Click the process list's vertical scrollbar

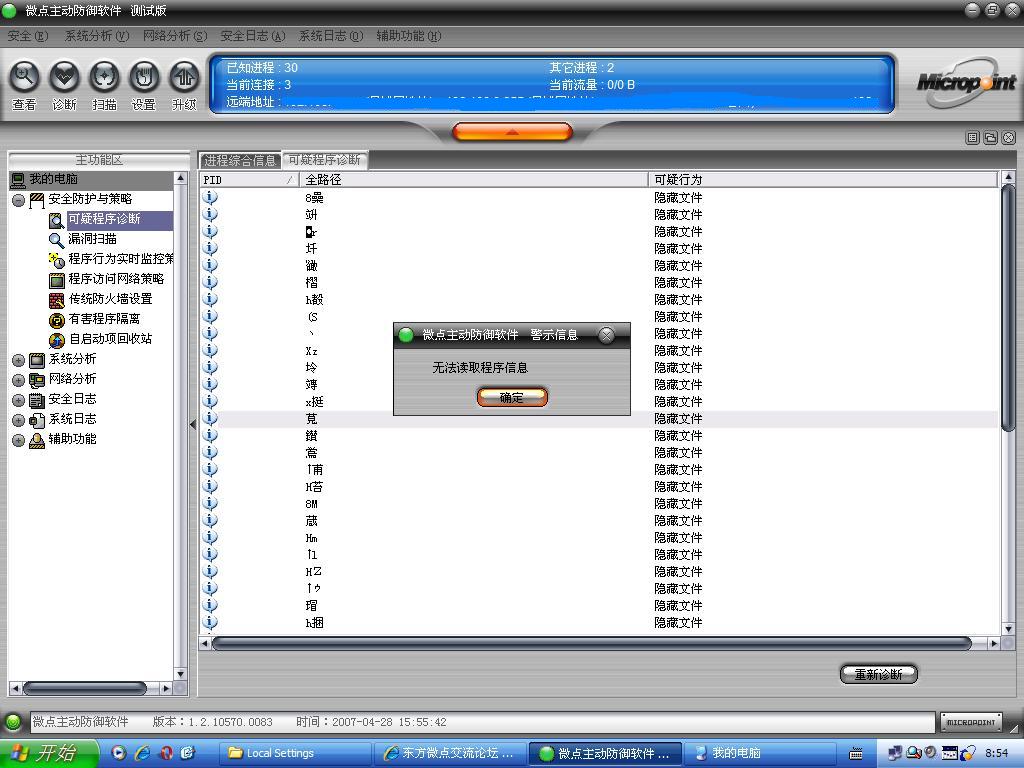[x=1008, y=307]
